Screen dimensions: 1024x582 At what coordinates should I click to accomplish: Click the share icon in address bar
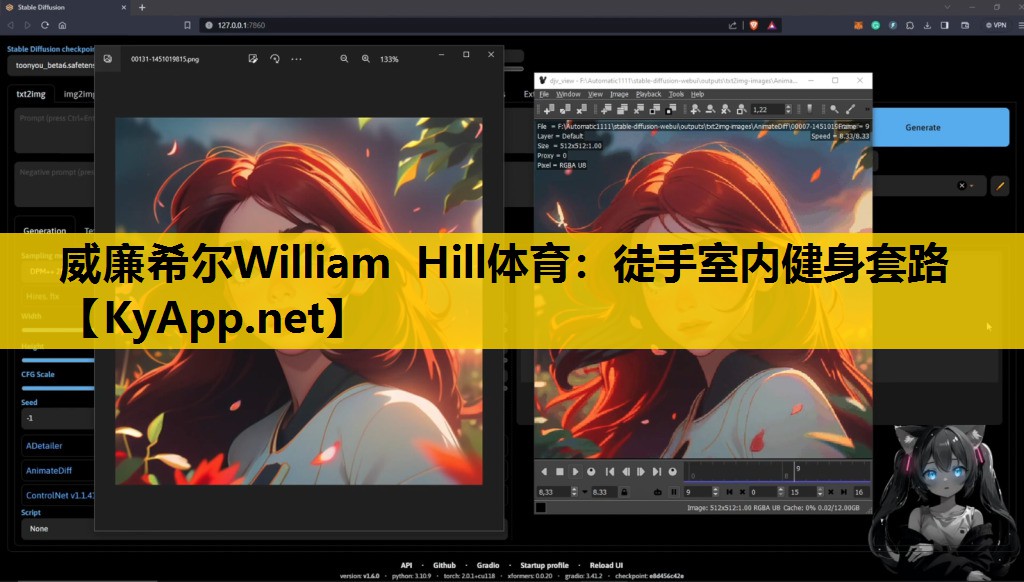(x=733, y=25)
